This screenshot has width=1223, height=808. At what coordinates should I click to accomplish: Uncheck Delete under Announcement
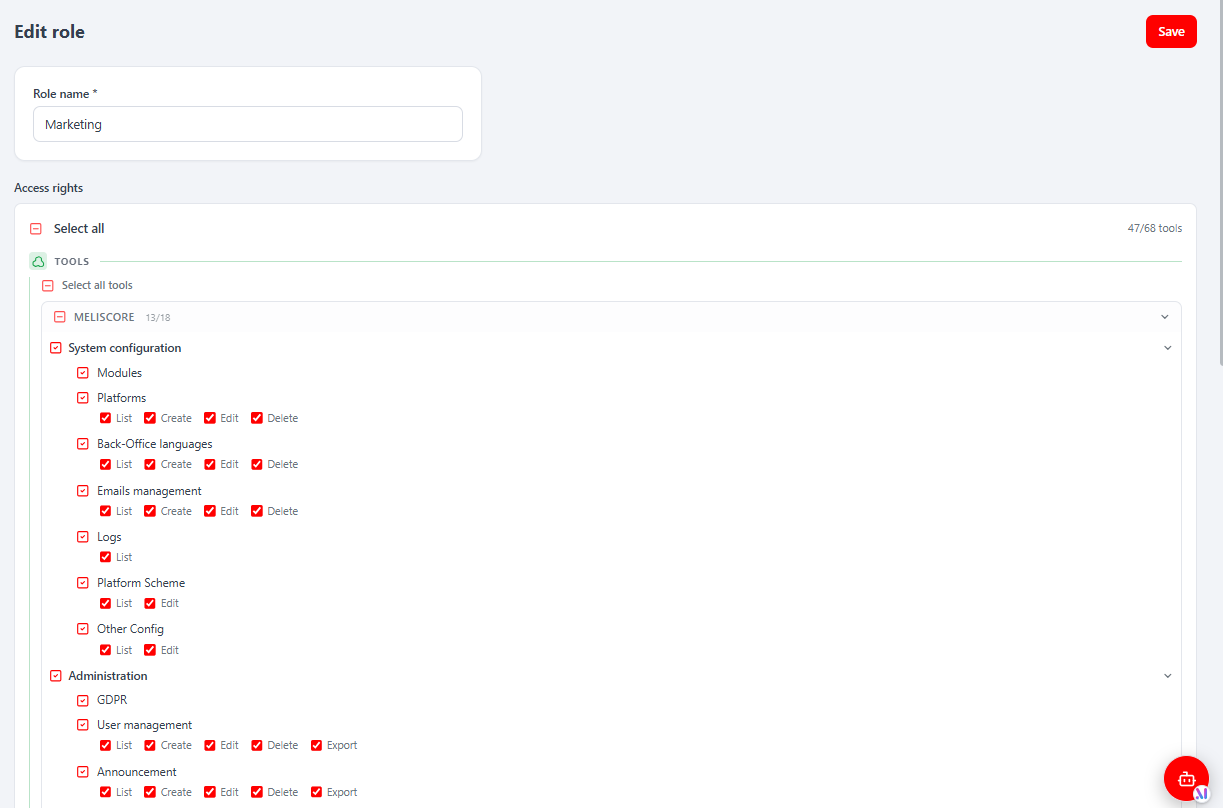[257, 792]
